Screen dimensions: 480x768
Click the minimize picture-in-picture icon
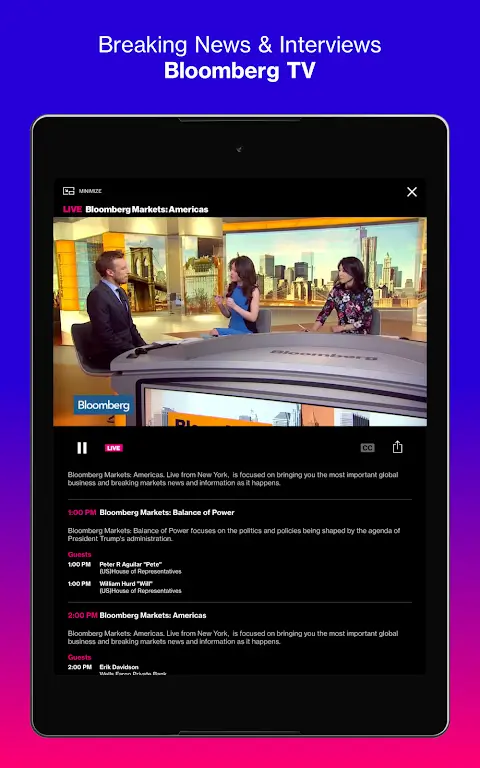click(x=69, y=191)
